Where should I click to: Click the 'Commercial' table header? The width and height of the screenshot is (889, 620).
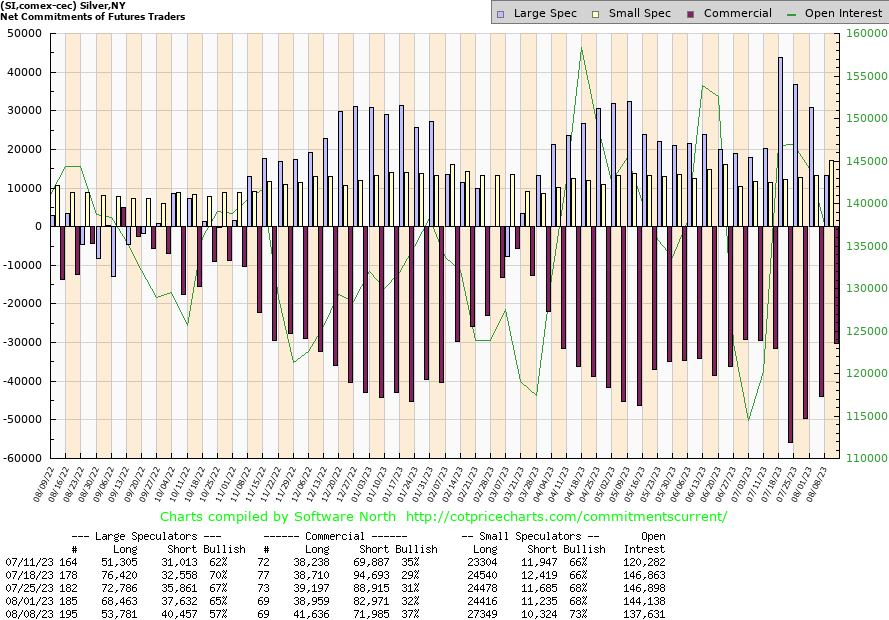tap(346, 536)
